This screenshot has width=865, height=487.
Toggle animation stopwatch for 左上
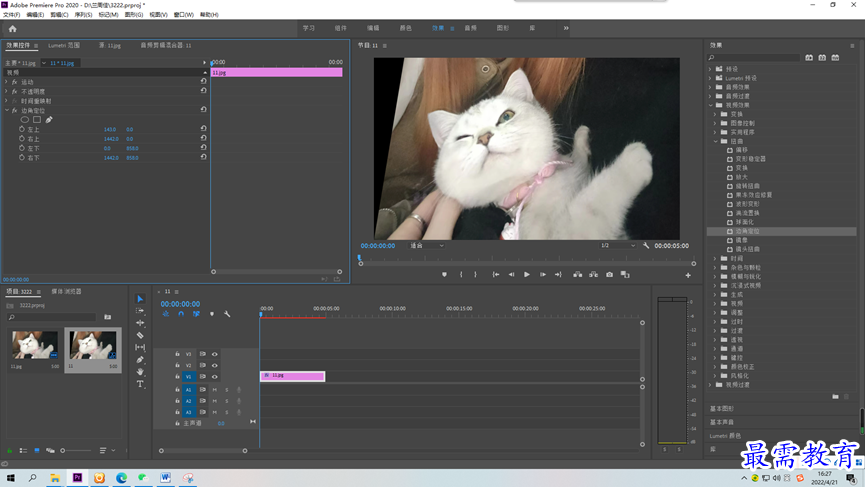(x=22, y=129)
